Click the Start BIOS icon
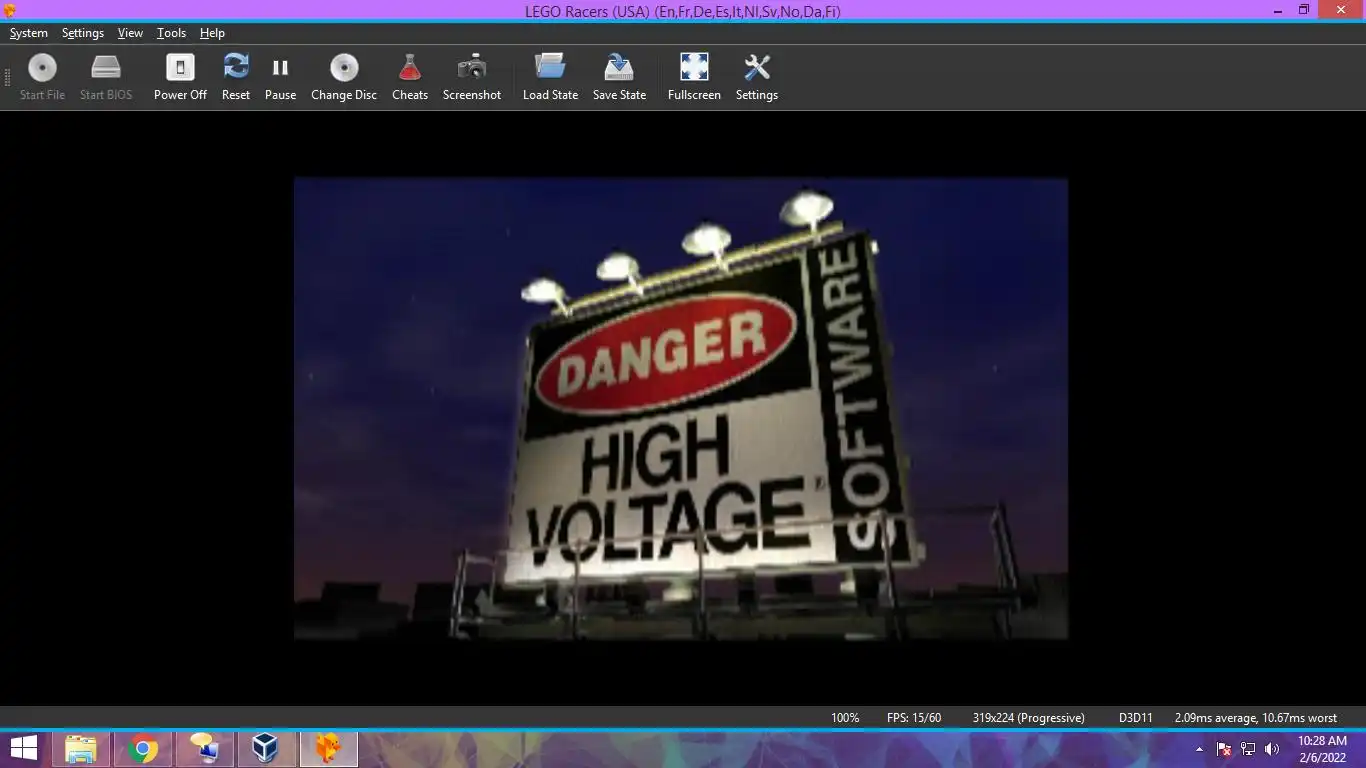1366x768 pixels. (106, 77)
